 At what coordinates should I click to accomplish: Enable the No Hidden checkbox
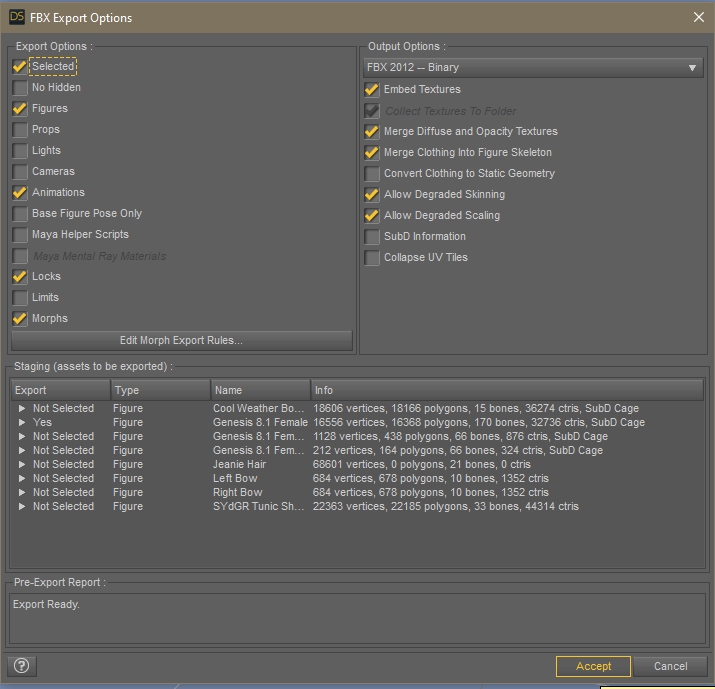tap(20, 88)
